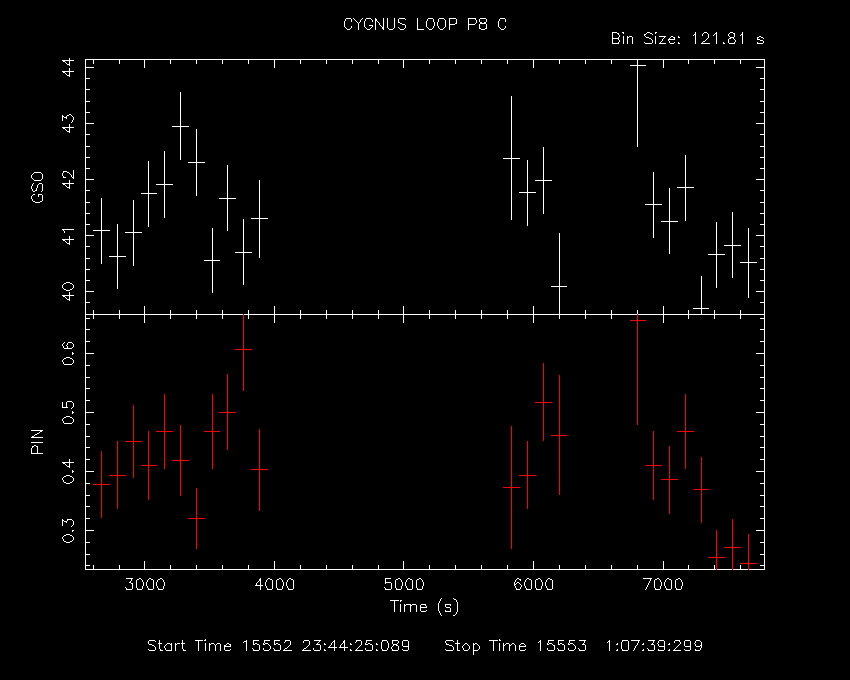Select the Time (s) x-axis label
850x680 pixels.
(x=424, y=606)
